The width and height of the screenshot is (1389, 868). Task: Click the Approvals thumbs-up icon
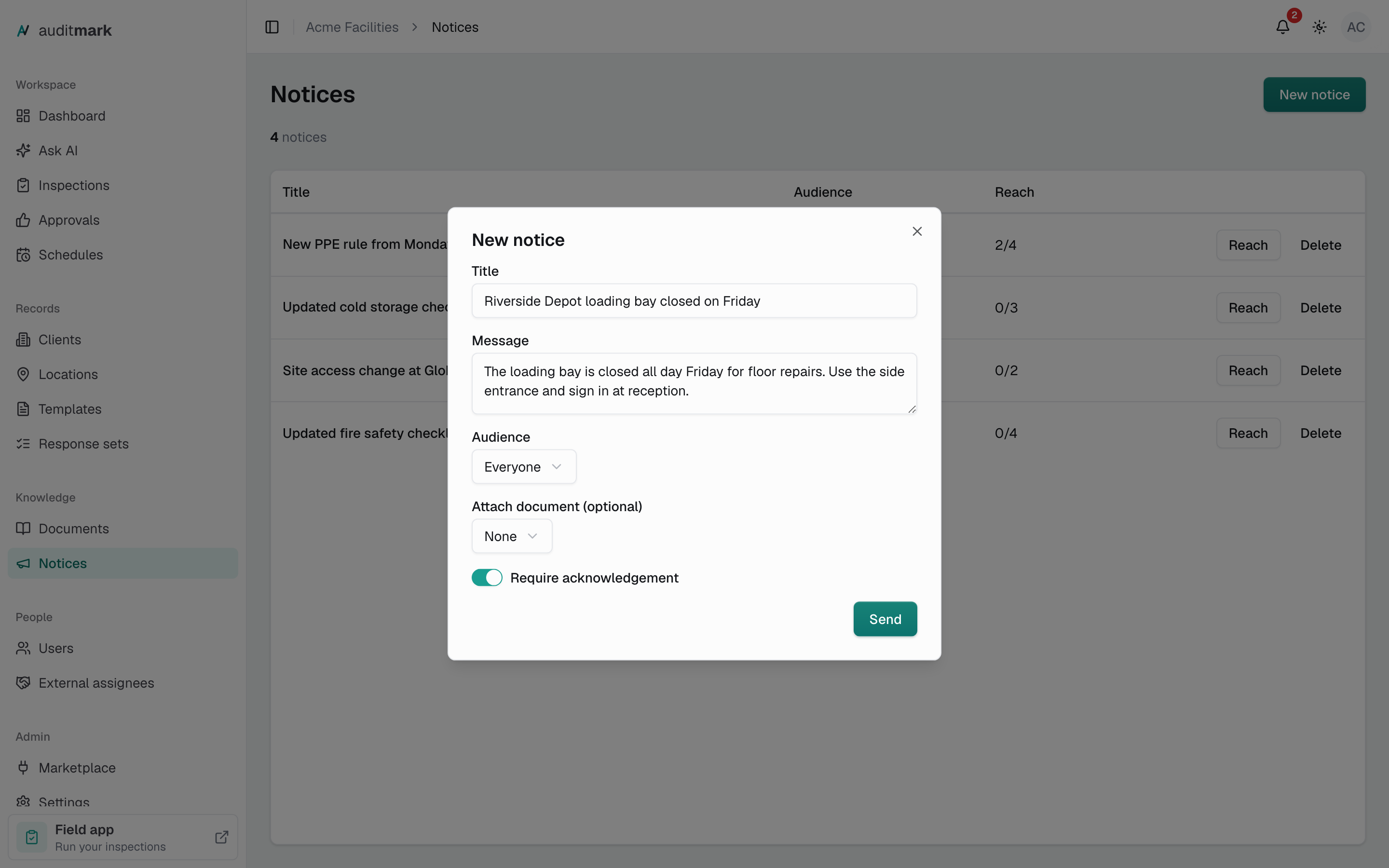click(23, 220)
